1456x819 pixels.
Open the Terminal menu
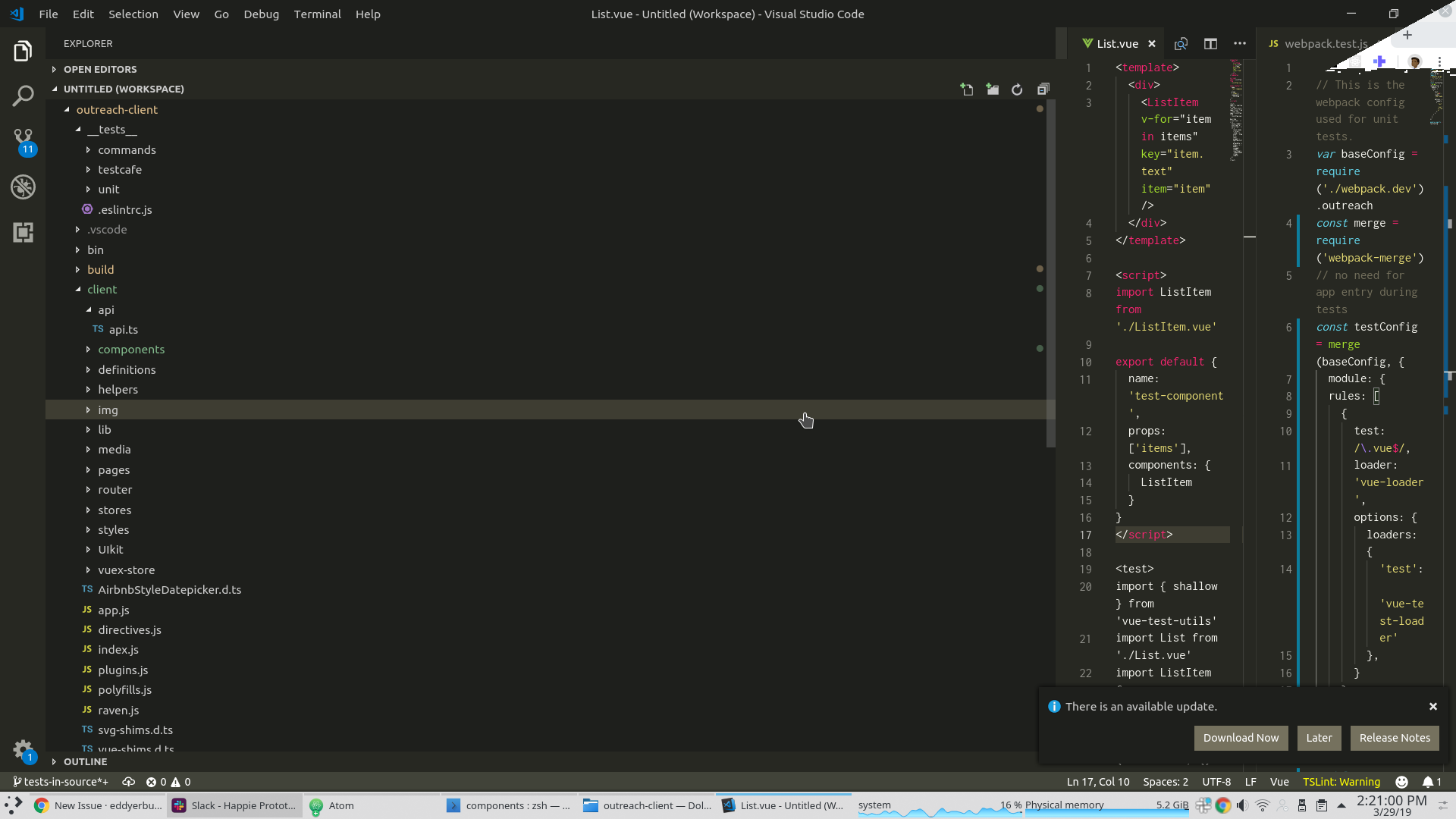(317, 14)
